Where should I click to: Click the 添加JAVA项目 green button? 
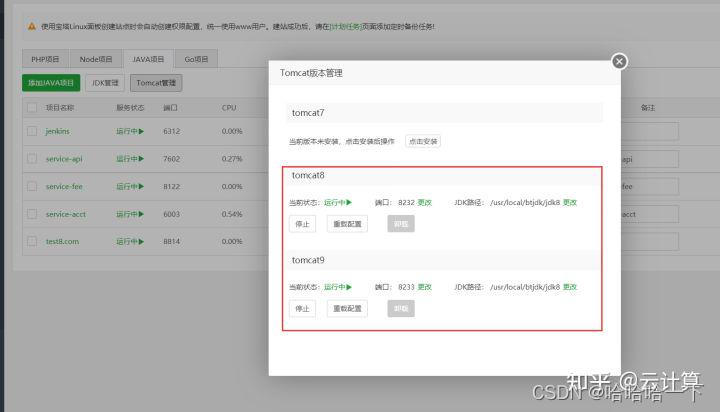pos(51,83)
